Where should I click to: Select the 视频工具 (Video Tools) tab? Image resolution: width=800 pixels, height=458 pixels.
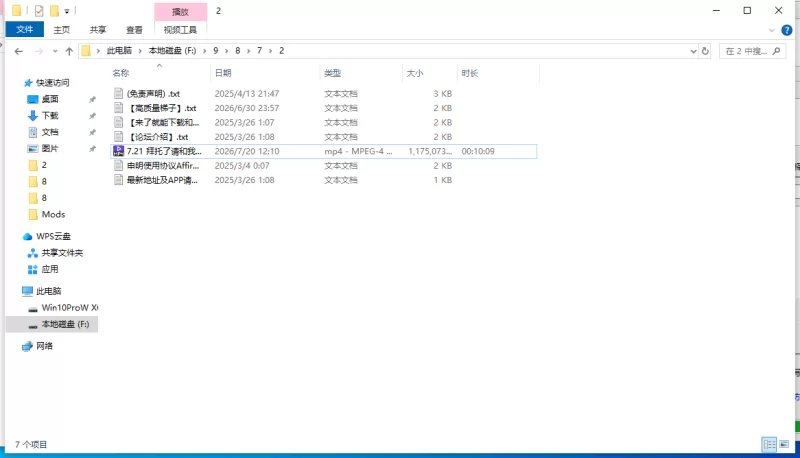(180, 30)
